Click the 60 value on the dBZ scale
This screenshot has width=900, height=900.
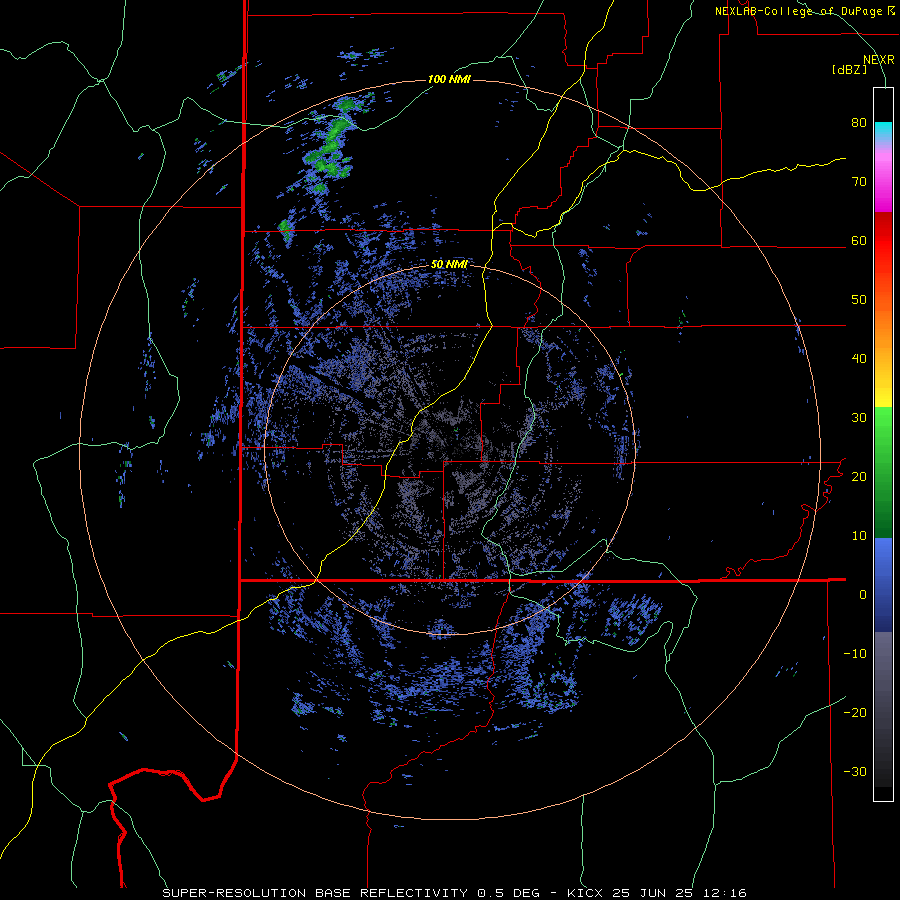[x=859, y=240]
